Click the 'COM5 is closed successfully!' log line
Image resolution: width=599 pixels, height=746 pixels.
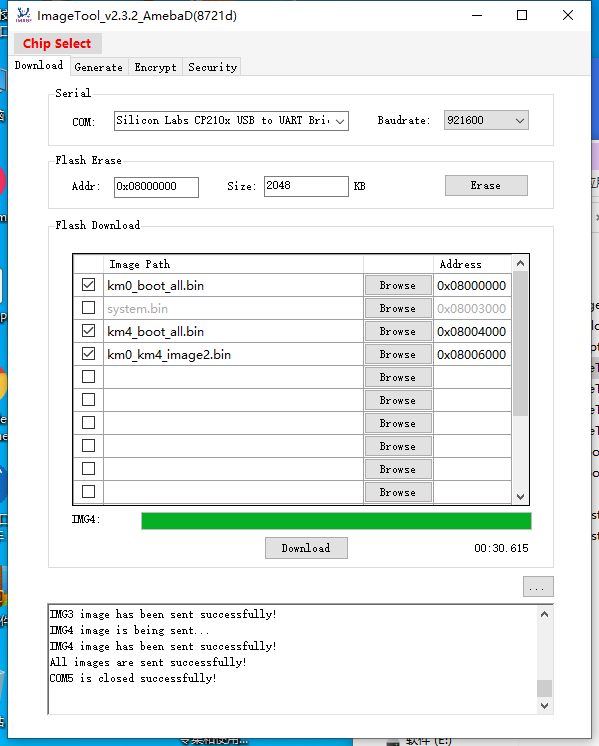pos(133,678)
